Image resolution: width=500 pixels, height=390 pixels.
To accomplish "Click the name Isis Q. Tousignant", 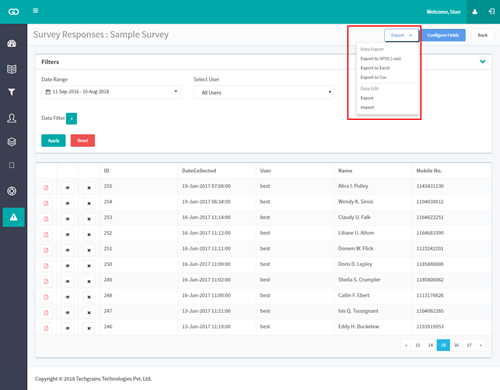I will (358, 311).
